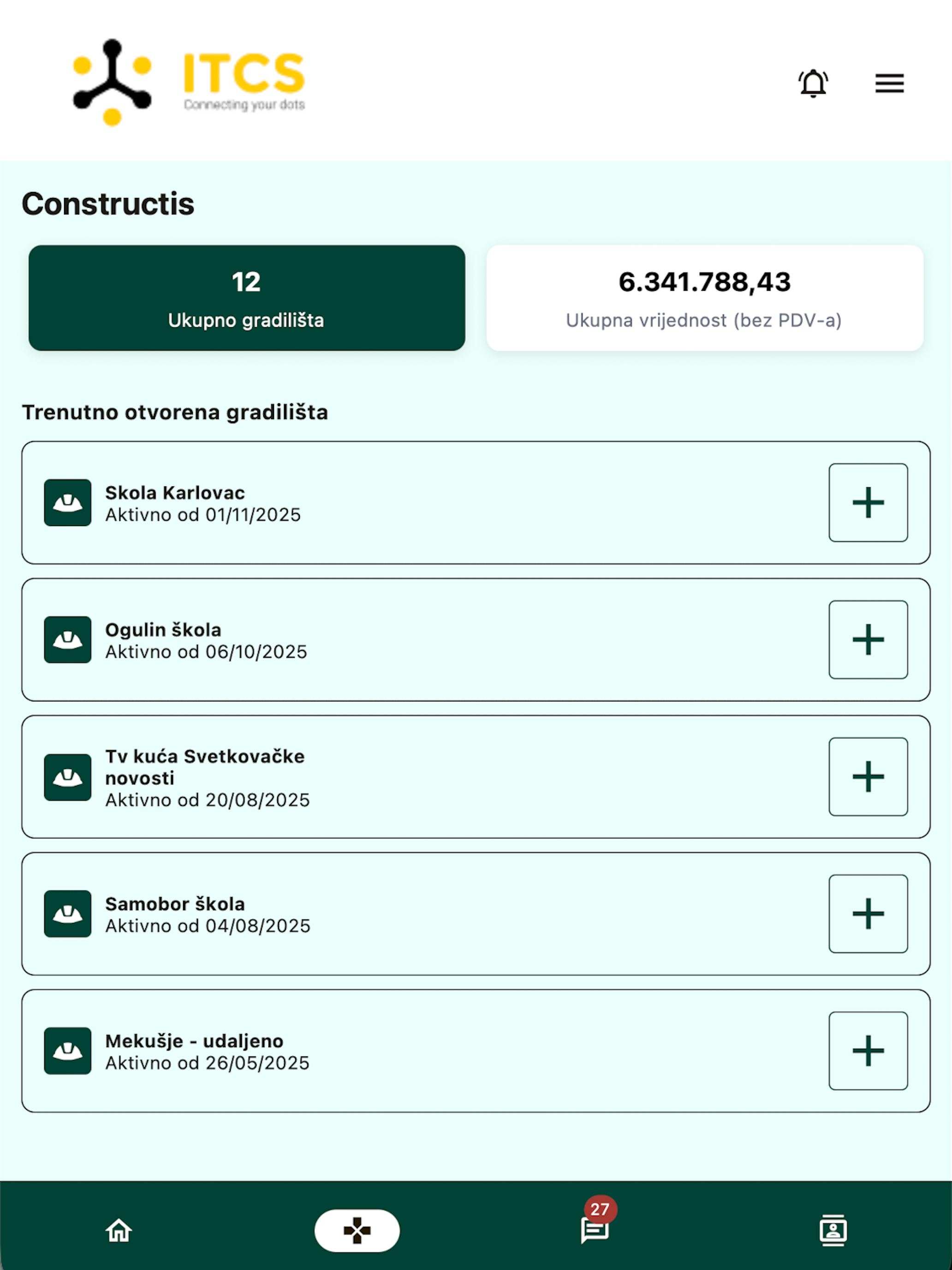Select the Ukupno gradilišta card
Screen dimensions: 952x1270
tap(247, 298)
